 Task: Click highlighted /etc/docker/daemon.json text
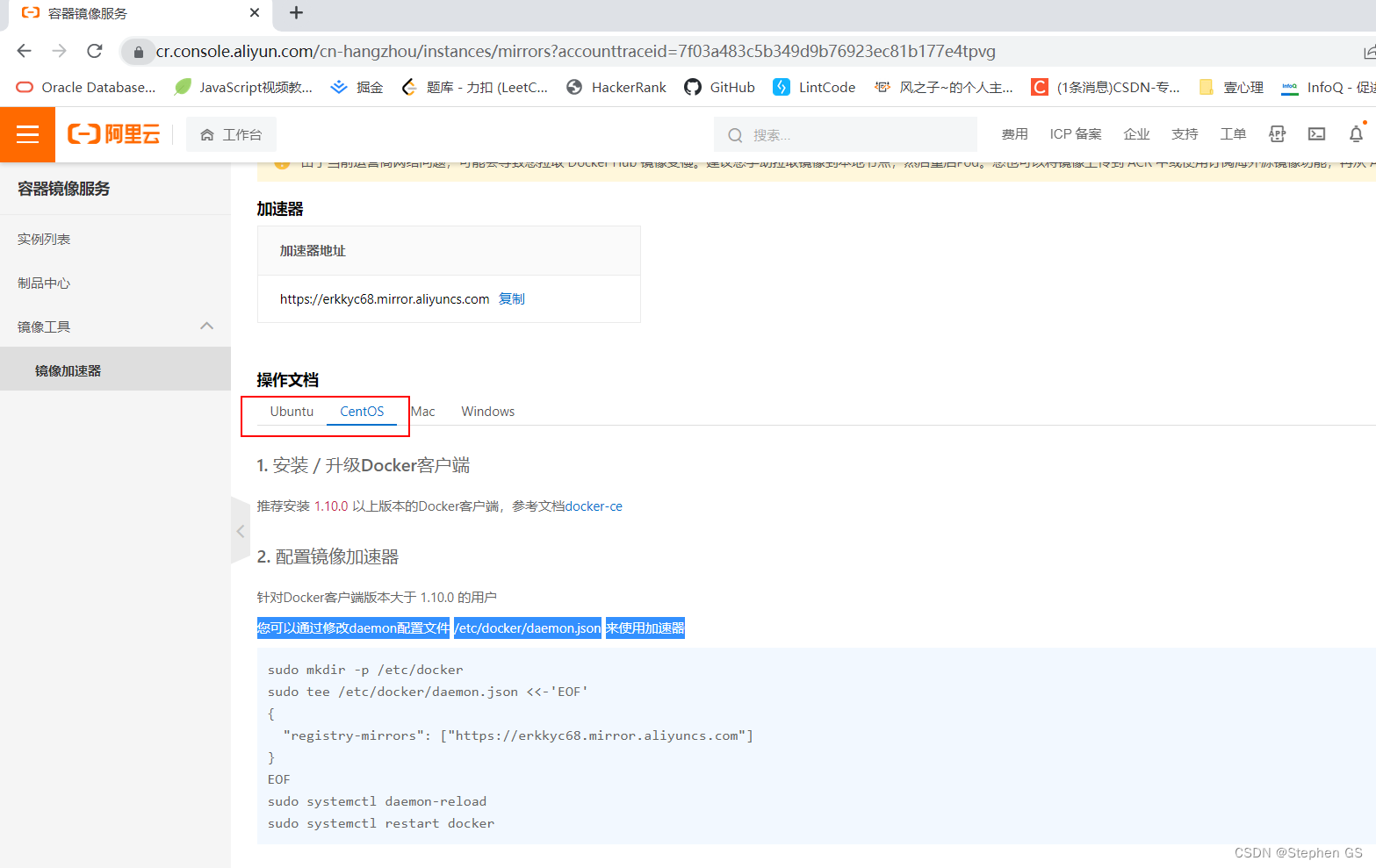click(528, 628)
